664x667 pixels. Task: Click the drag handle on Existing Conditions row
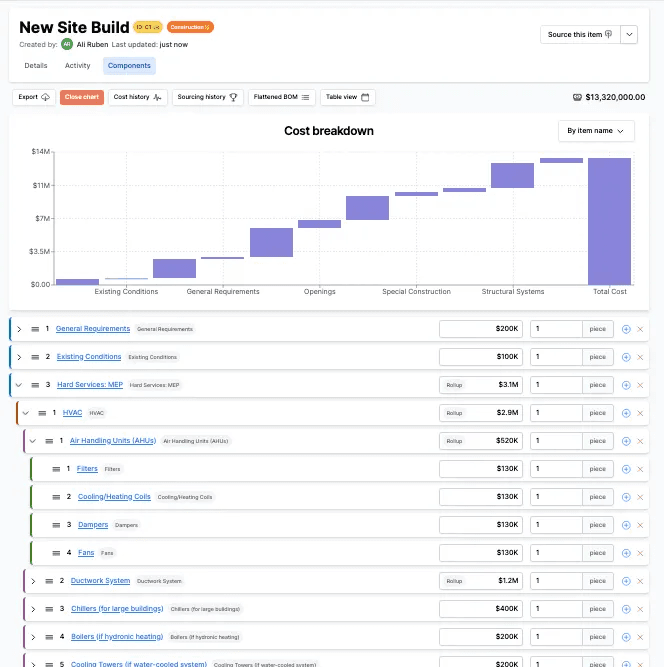(x=35, y=357)
